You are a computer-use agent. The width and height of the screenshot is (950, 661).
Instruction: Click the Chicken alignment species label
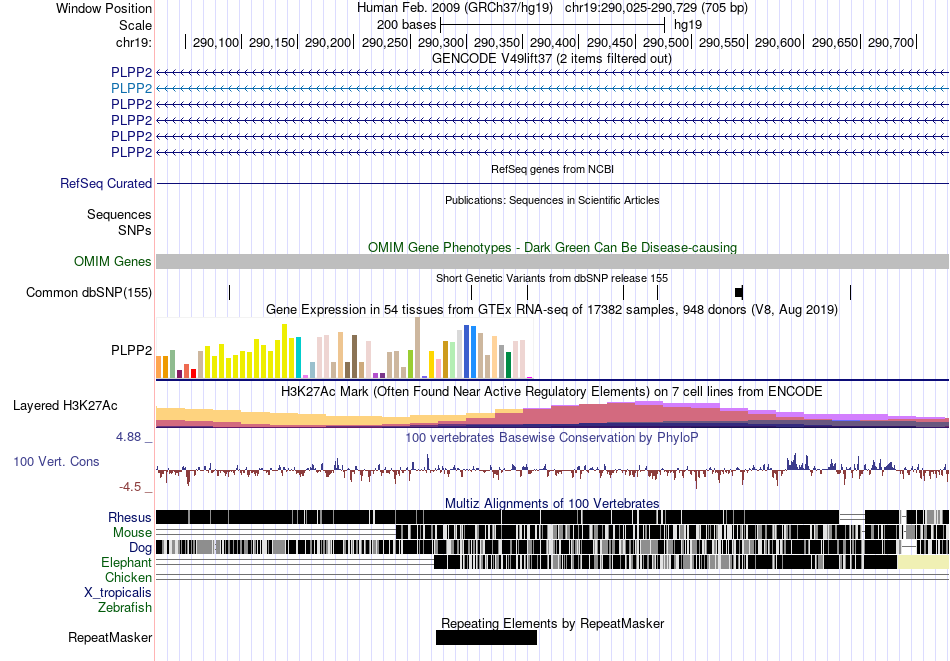(128, 577)
